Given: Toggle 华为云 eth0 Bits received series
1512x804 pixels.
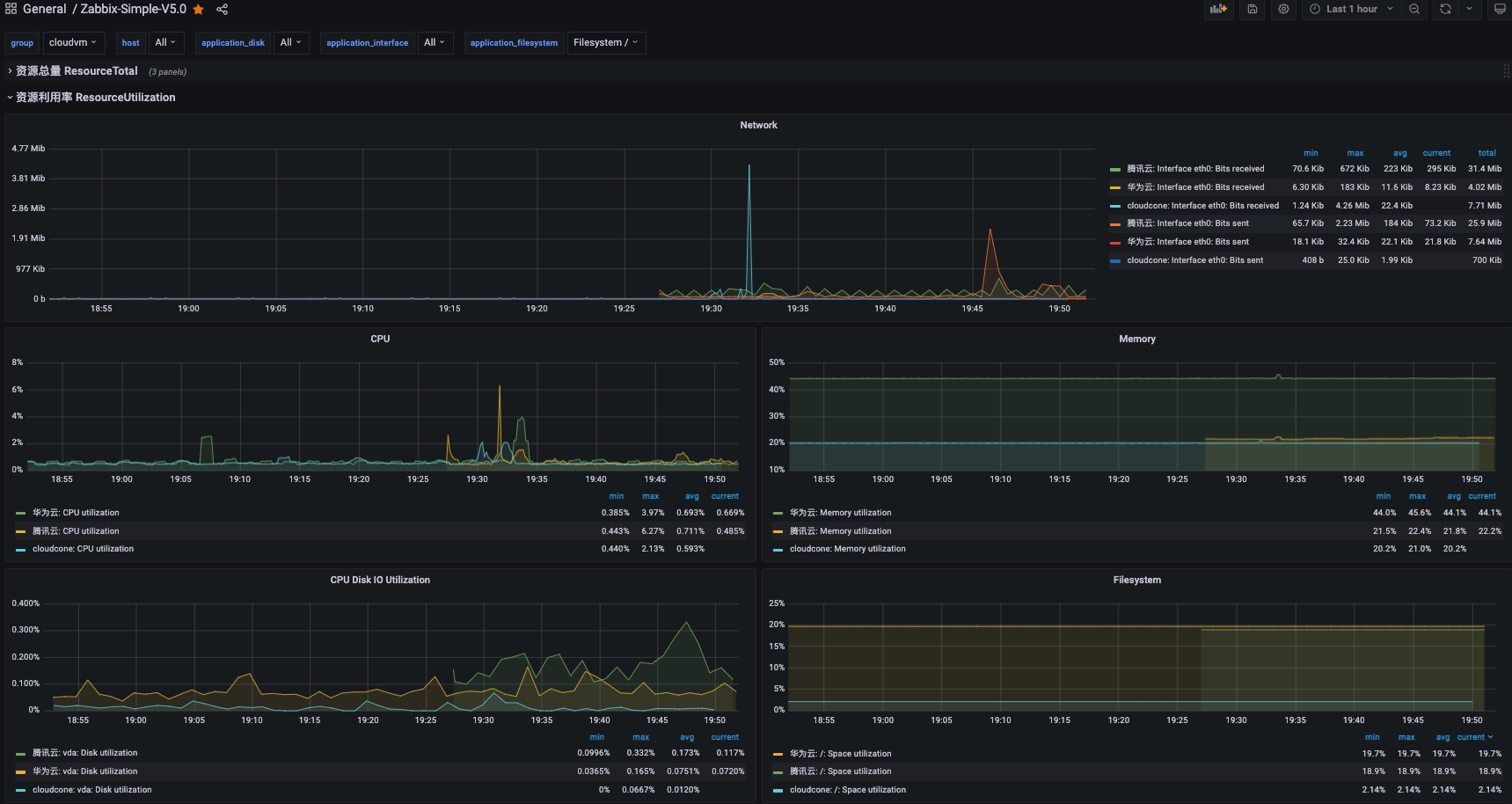Looking at the screenshot, I should click(1195, 187).
